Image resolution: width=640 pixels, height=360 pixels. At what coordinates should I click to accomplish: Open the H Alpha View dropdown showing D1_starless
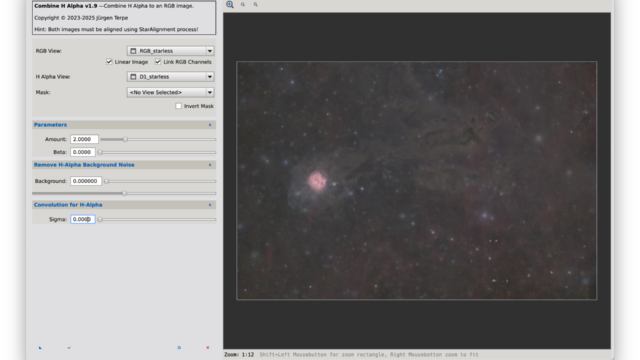(x=171, y=77)
